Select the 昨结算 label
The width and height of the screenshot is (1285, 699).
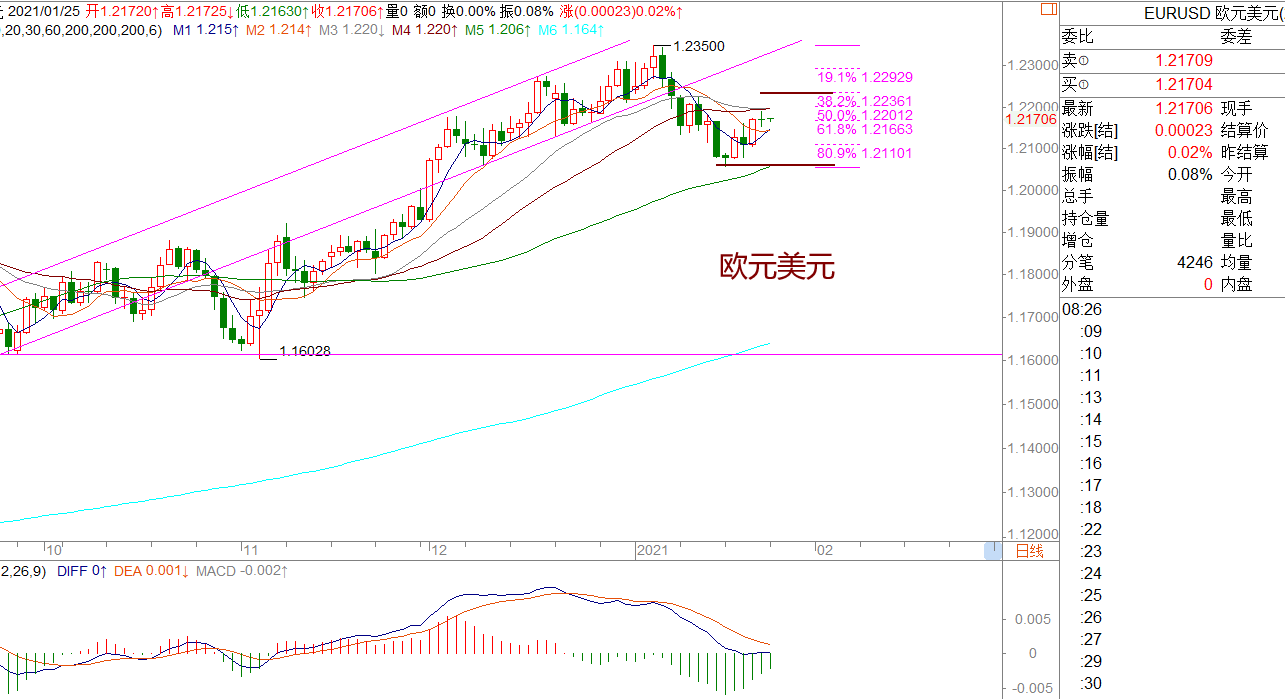(1245, 152)
